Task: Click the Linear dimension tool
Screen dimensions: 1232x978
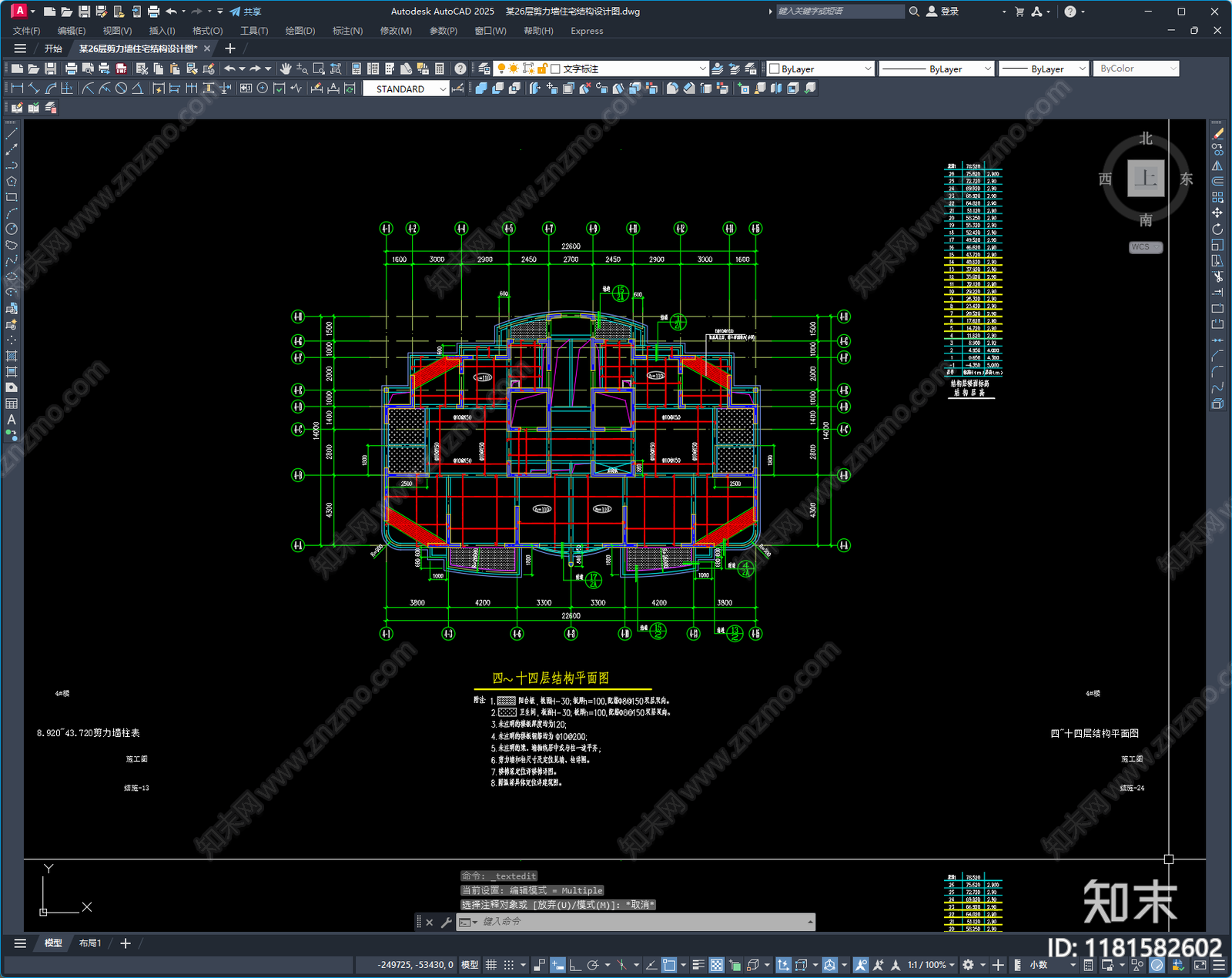Action: tap(17, 89)
